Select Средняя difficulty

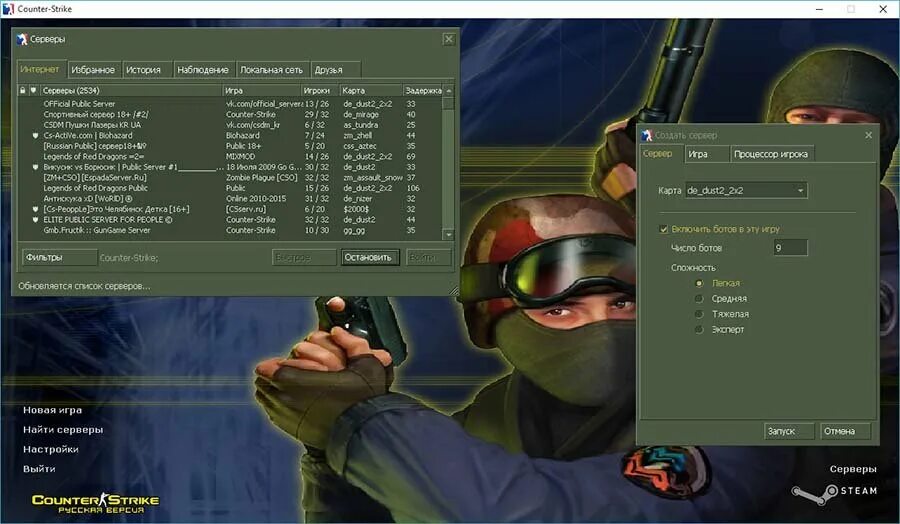coord(699,298)
